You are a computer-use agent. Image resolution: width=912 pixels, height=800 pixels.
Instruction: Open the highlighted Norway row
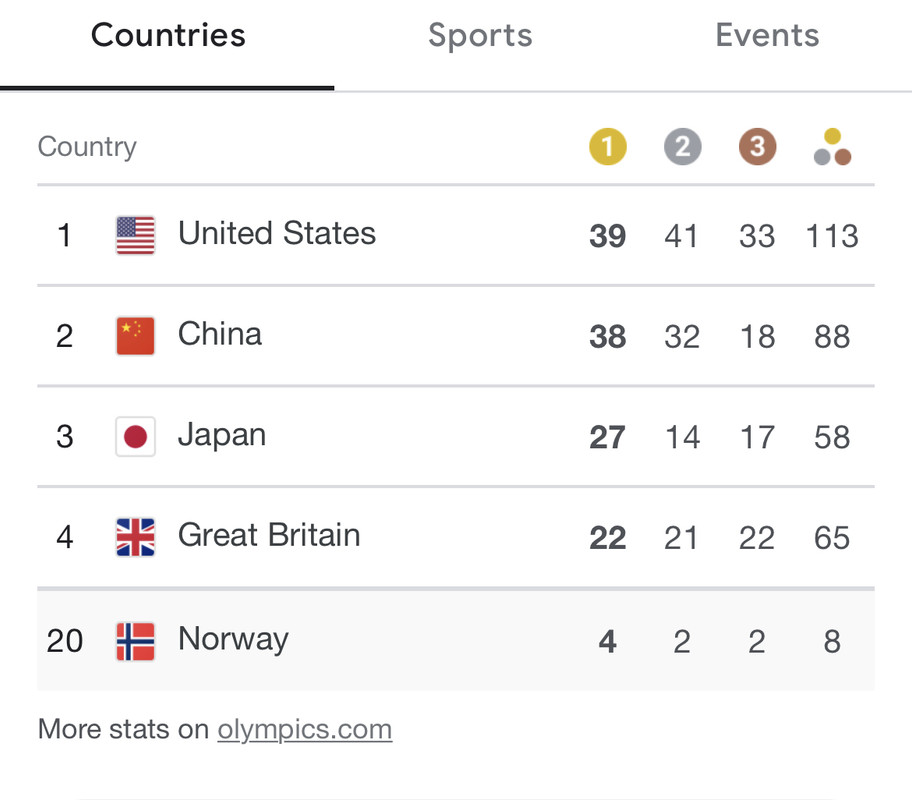[x=456, y=641]
